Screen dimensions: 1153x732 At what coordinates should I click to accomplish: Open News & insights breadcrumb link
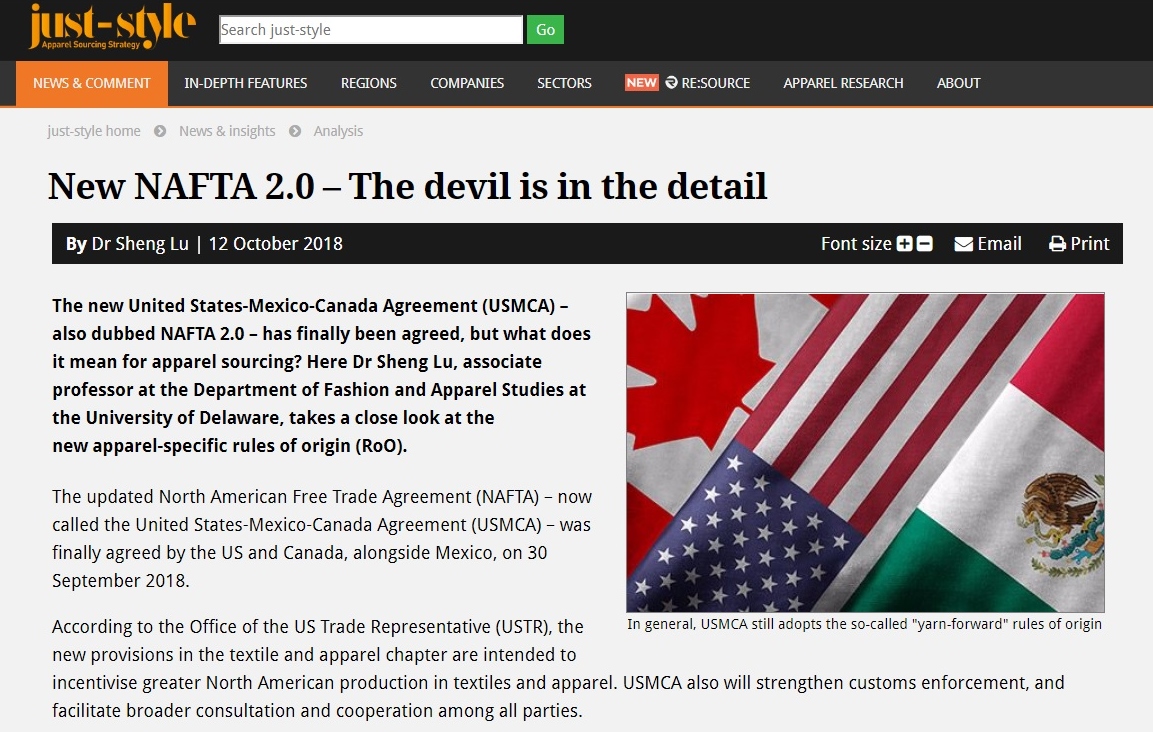tap(227, 131)
